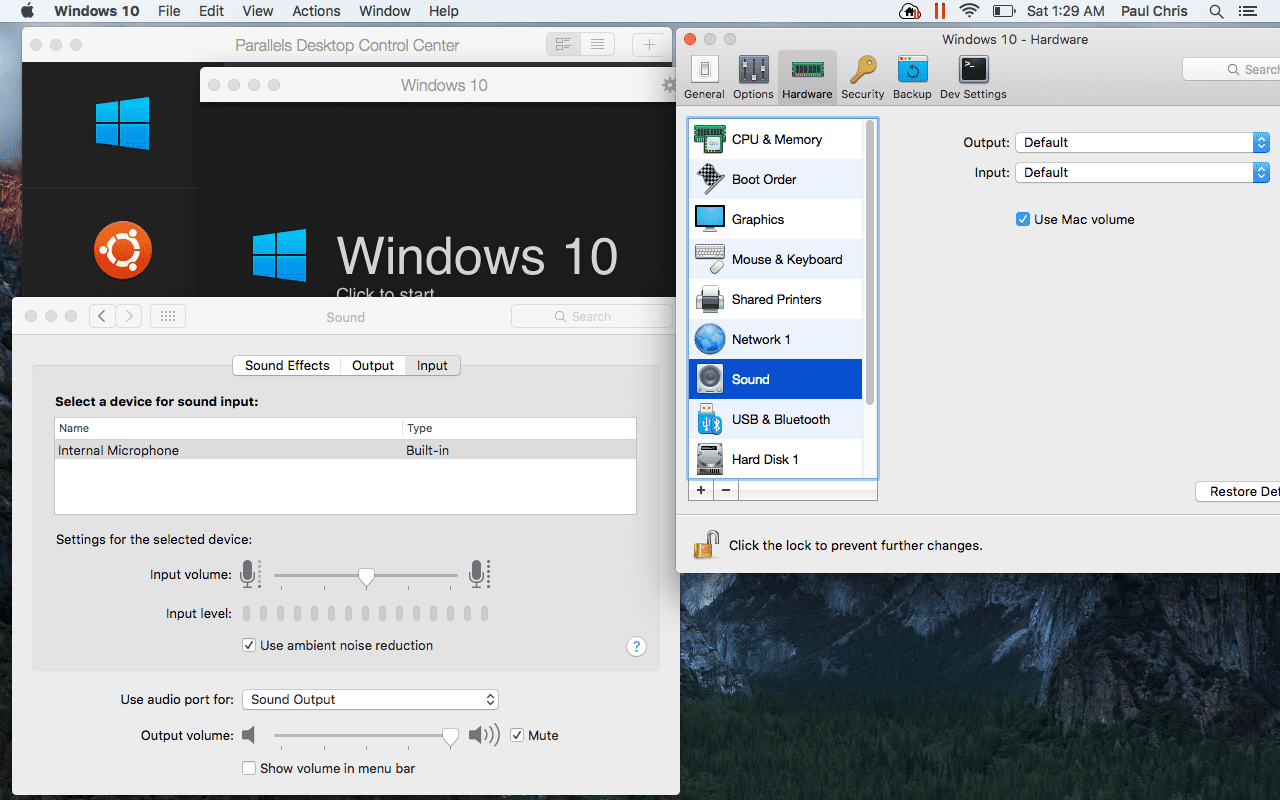
Task: Select Internal Microphone input device
Action: (x=346, y=450)
